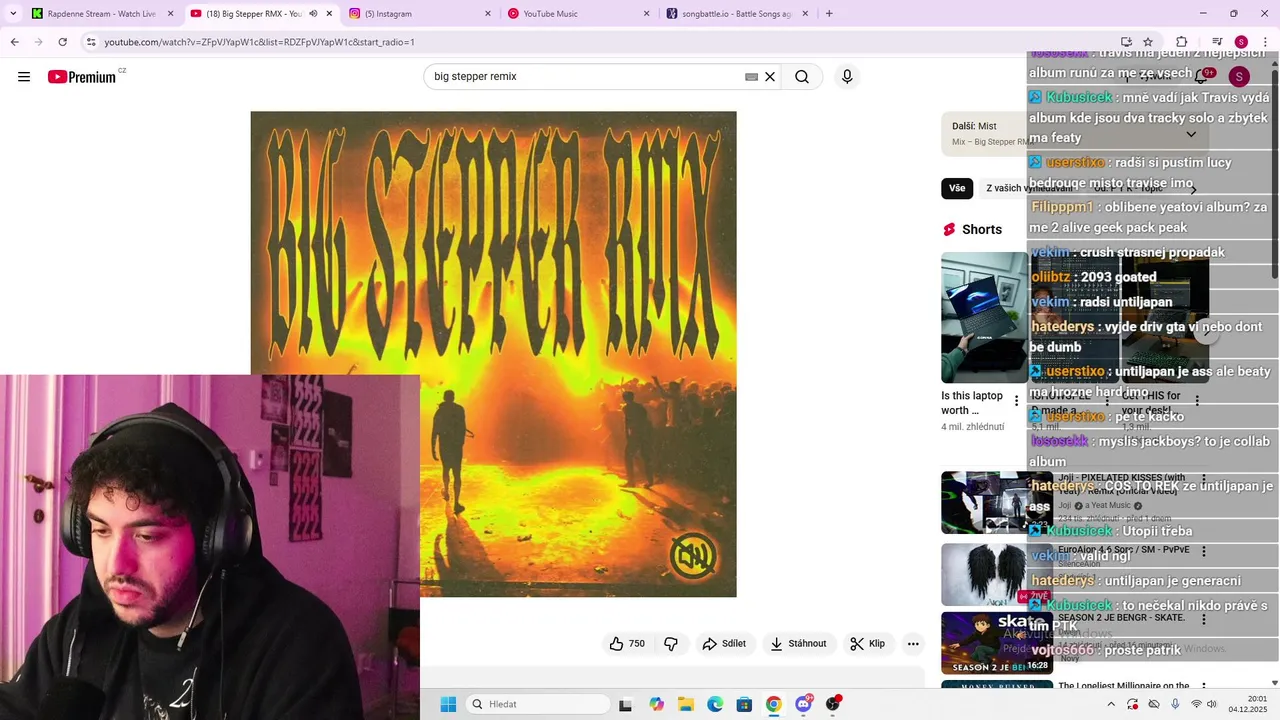The width and height of the screenshot is (1280, 720).
Task: Close the Big Stepper RMX tab
Action: pyautogui.click(x=329, y=14)
